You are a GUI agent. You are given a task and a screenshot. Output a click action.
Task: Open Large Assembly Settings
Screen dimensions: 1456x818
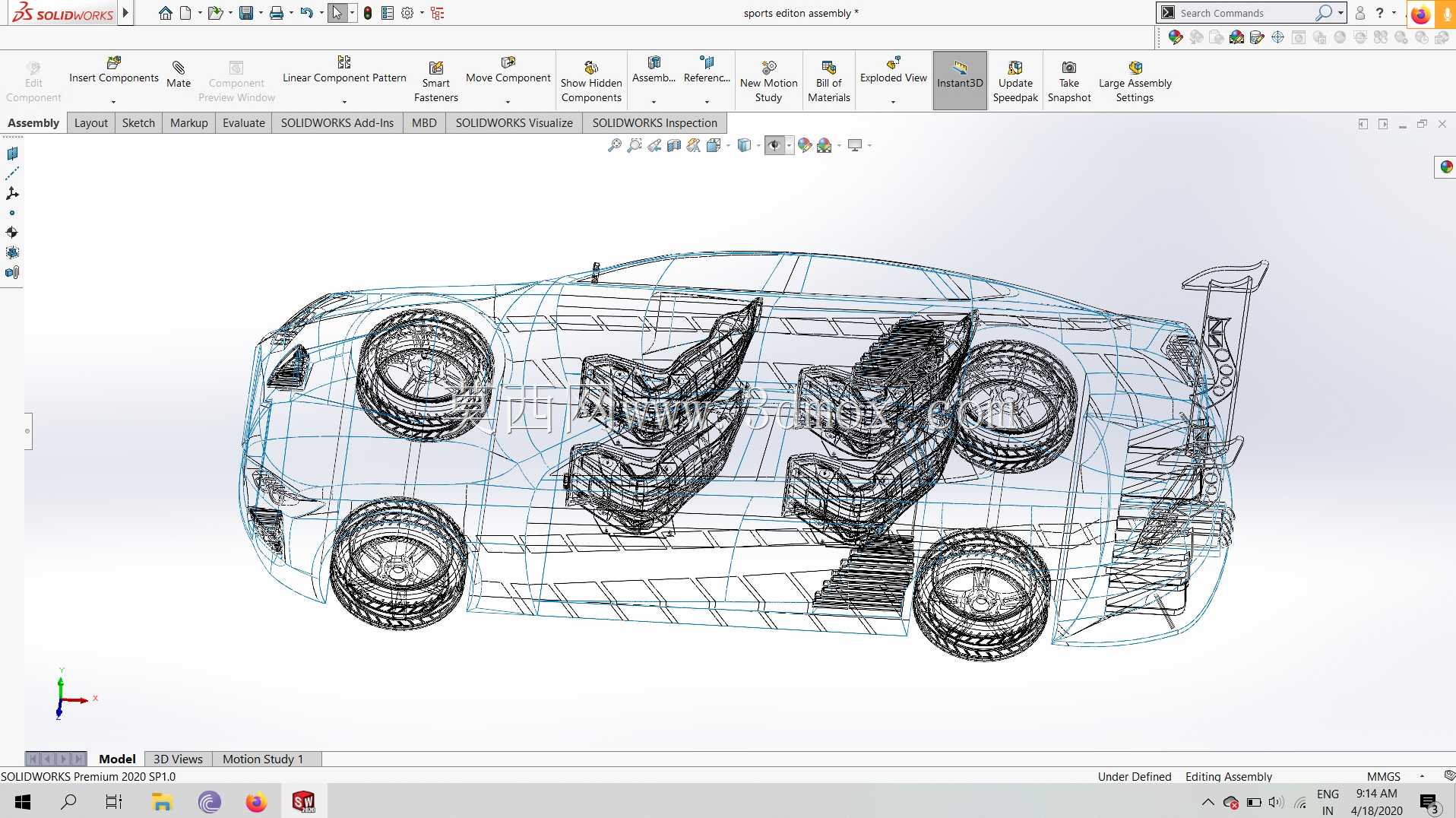click(x=1135, y=81)
